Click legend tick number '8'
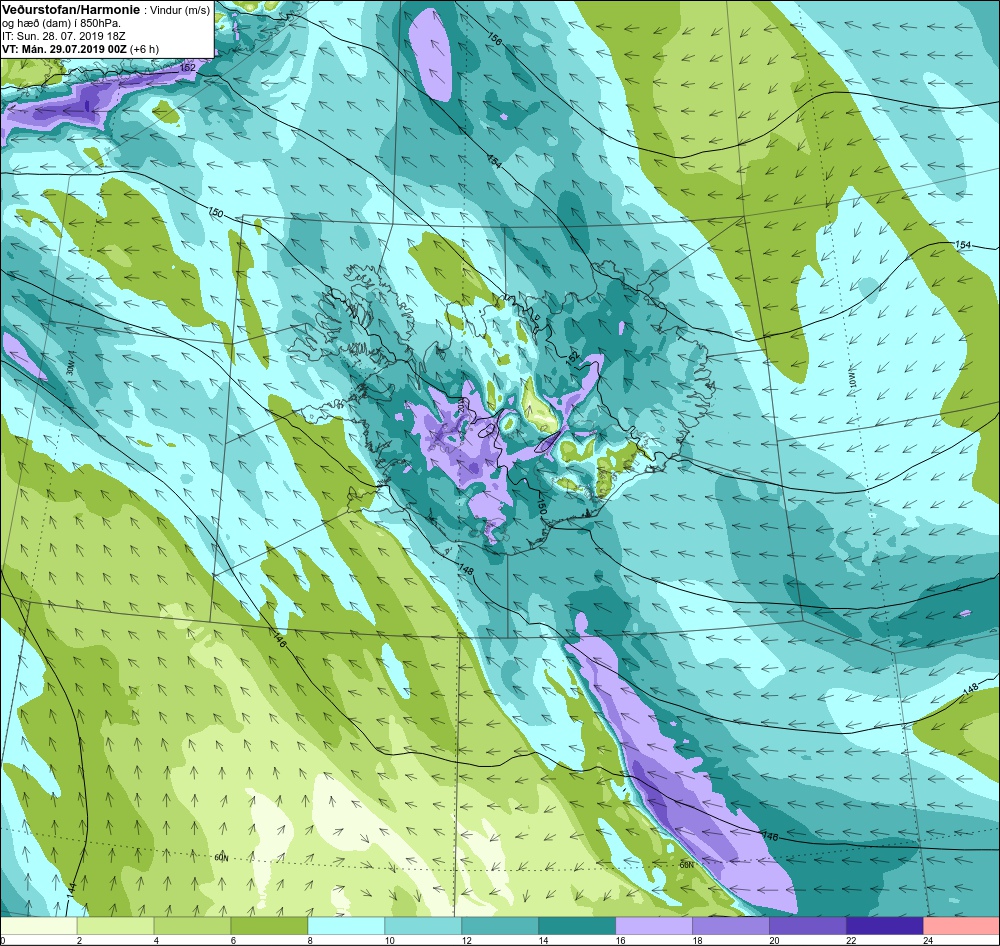The width and height of the screenshot is (1000, 946). click(310, 940)
